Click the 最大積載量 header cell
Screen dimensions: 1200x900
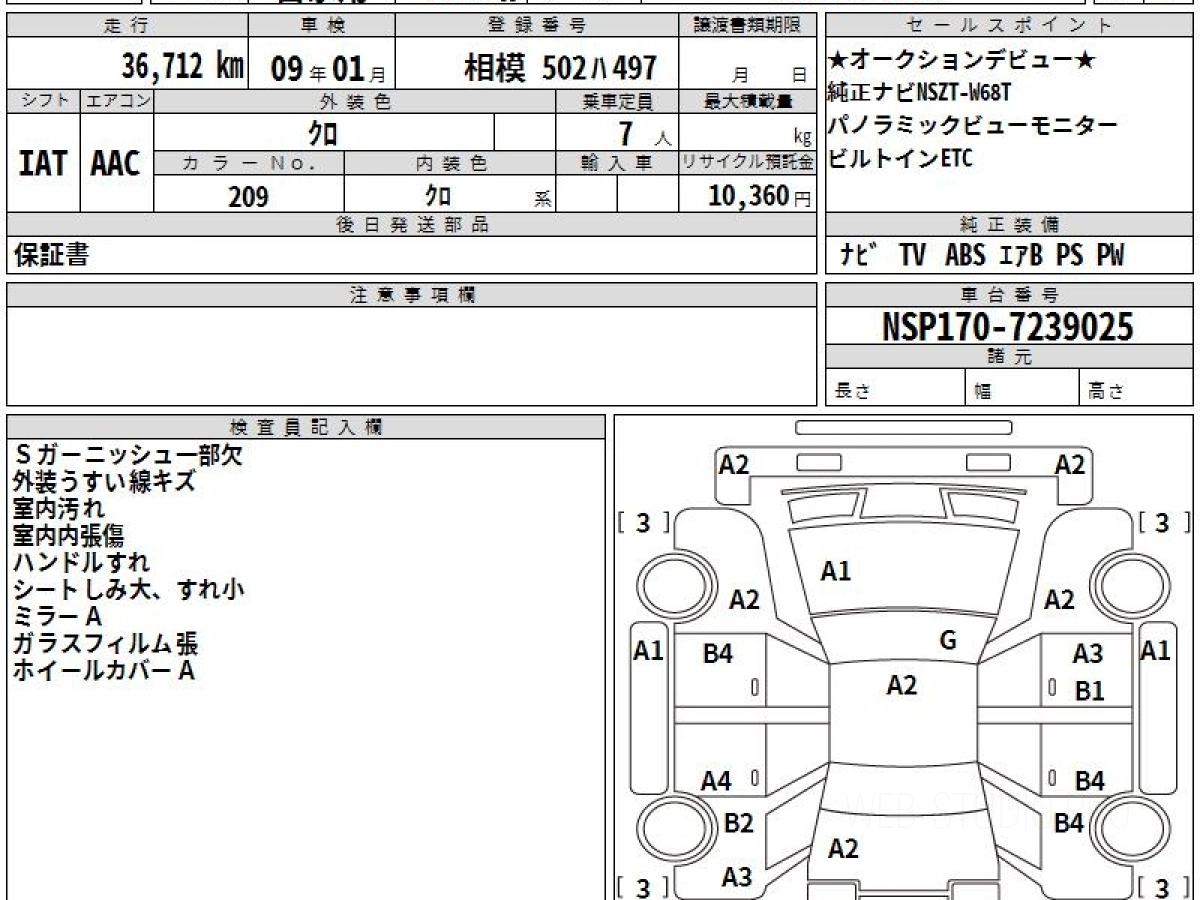[x=747, y=102]
